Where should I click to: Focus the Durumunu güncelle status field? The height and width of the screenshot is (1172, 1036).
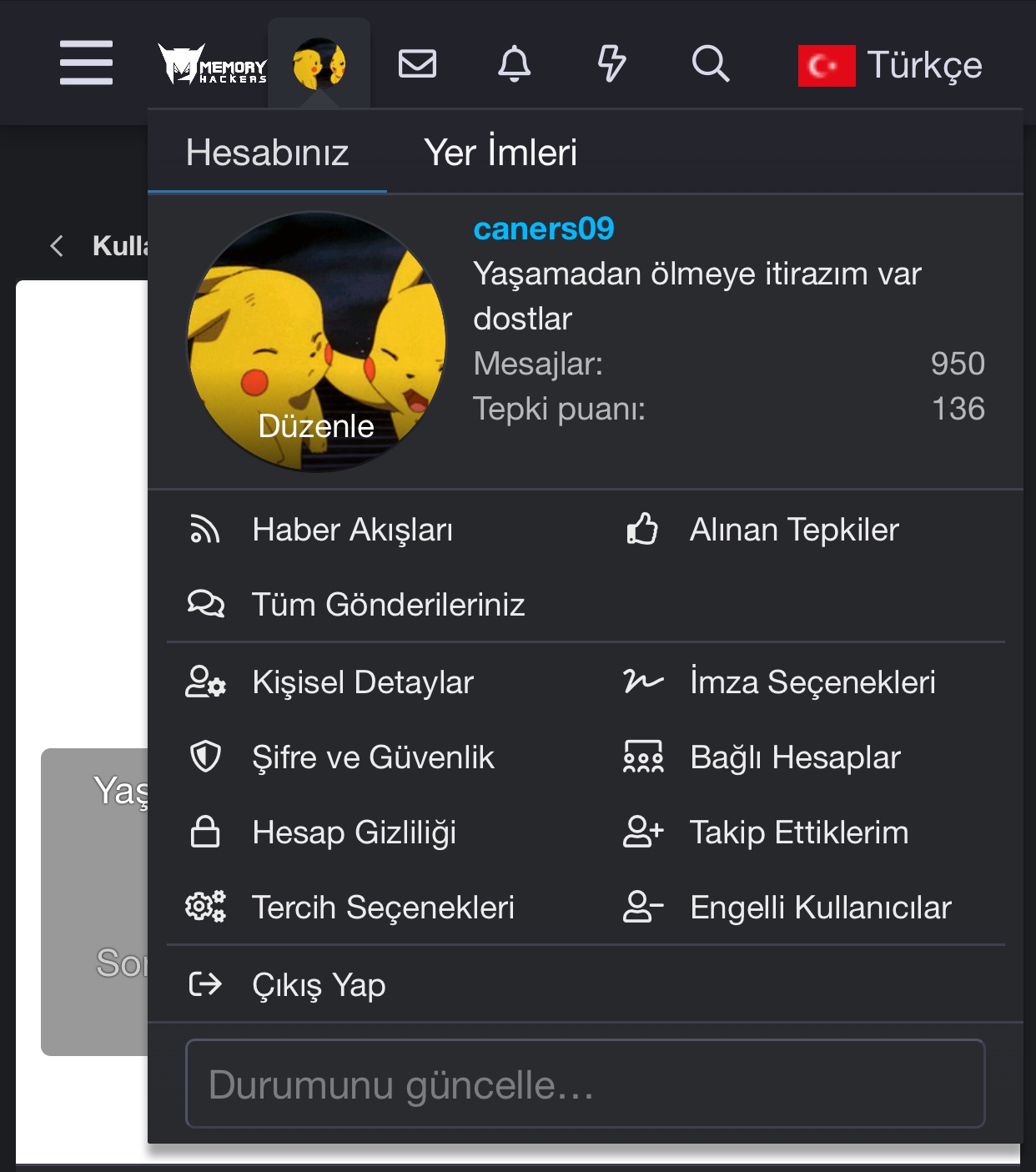[x=585, y=1084]
